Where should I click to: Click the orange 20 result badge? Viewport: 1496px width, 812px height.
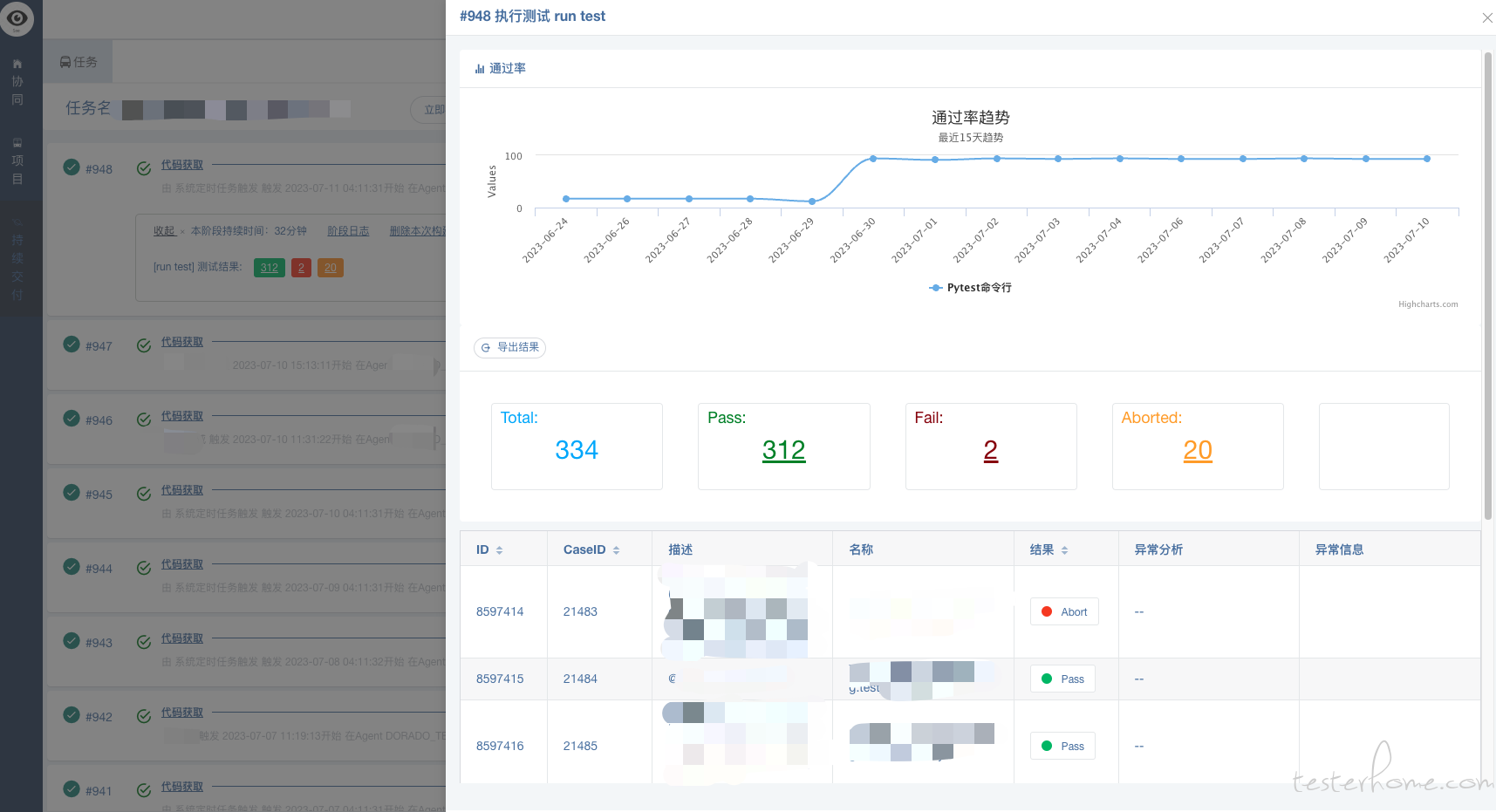tap(331, 268)
